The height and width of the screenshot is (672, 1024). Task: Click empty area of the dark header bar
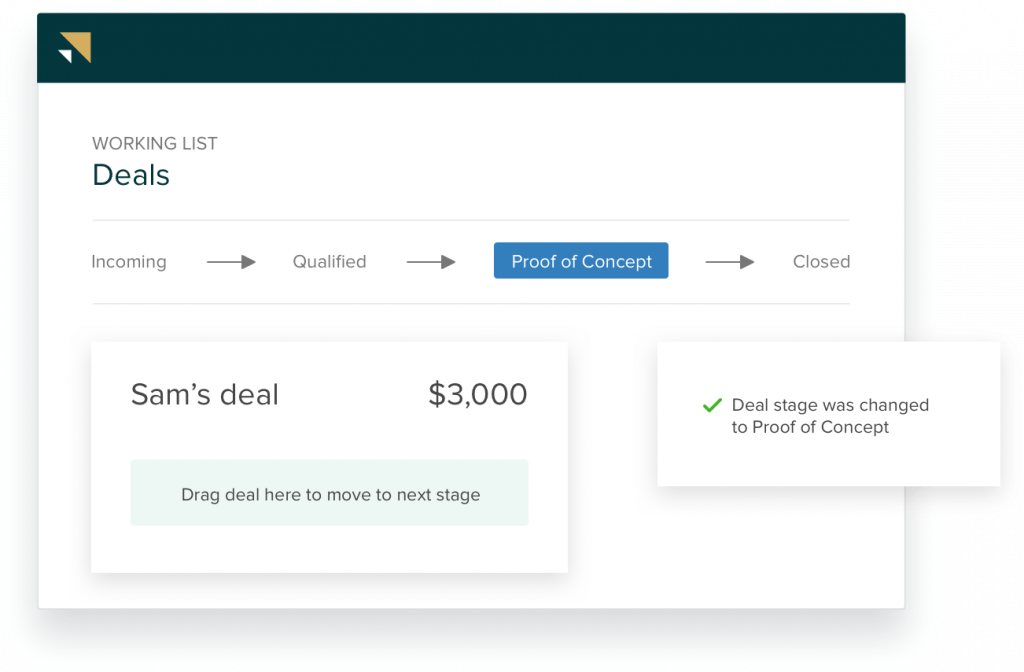click(500, 48)
